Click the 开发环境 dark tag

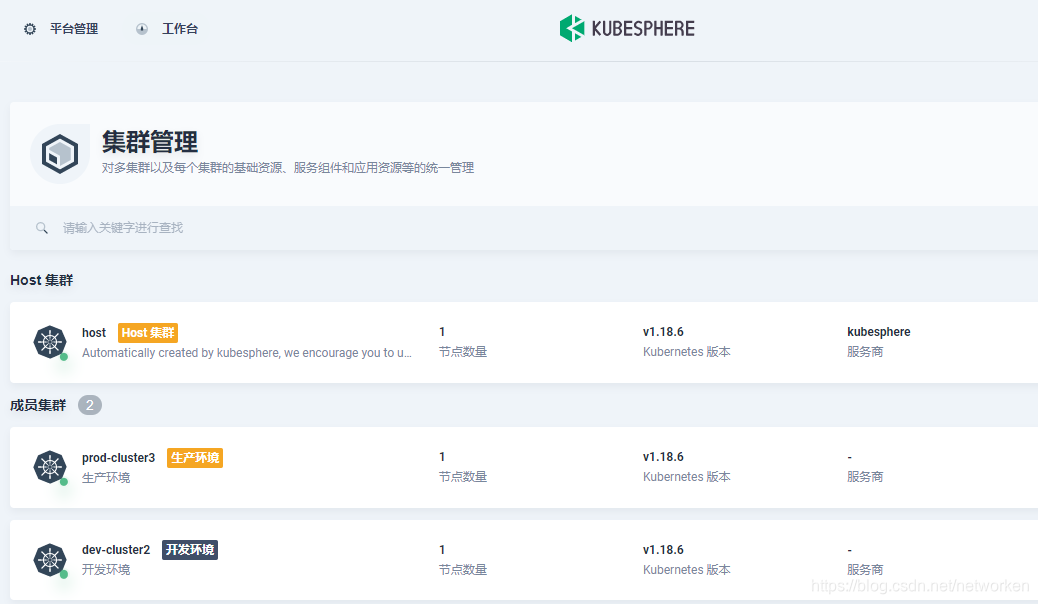pos(190,550)
